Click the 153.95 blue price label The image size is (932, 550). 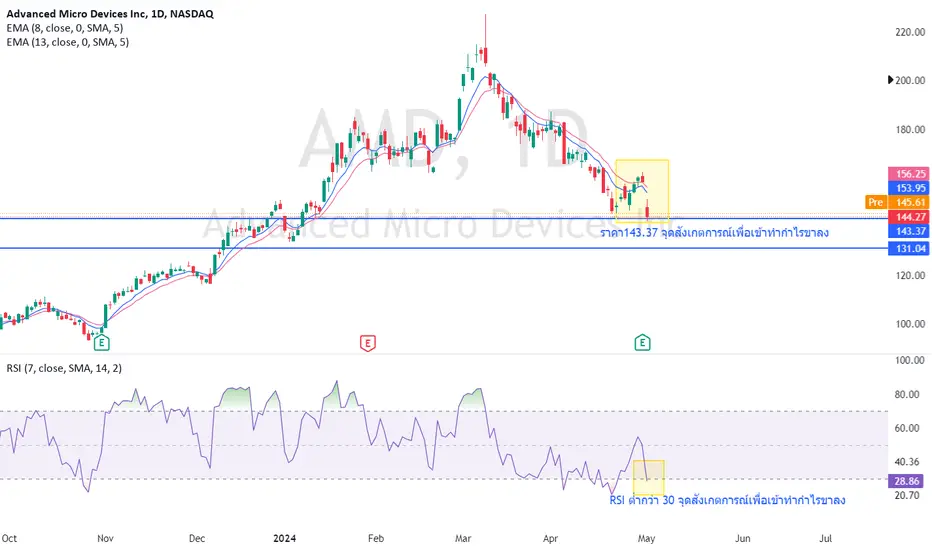[x=909, y=188]
